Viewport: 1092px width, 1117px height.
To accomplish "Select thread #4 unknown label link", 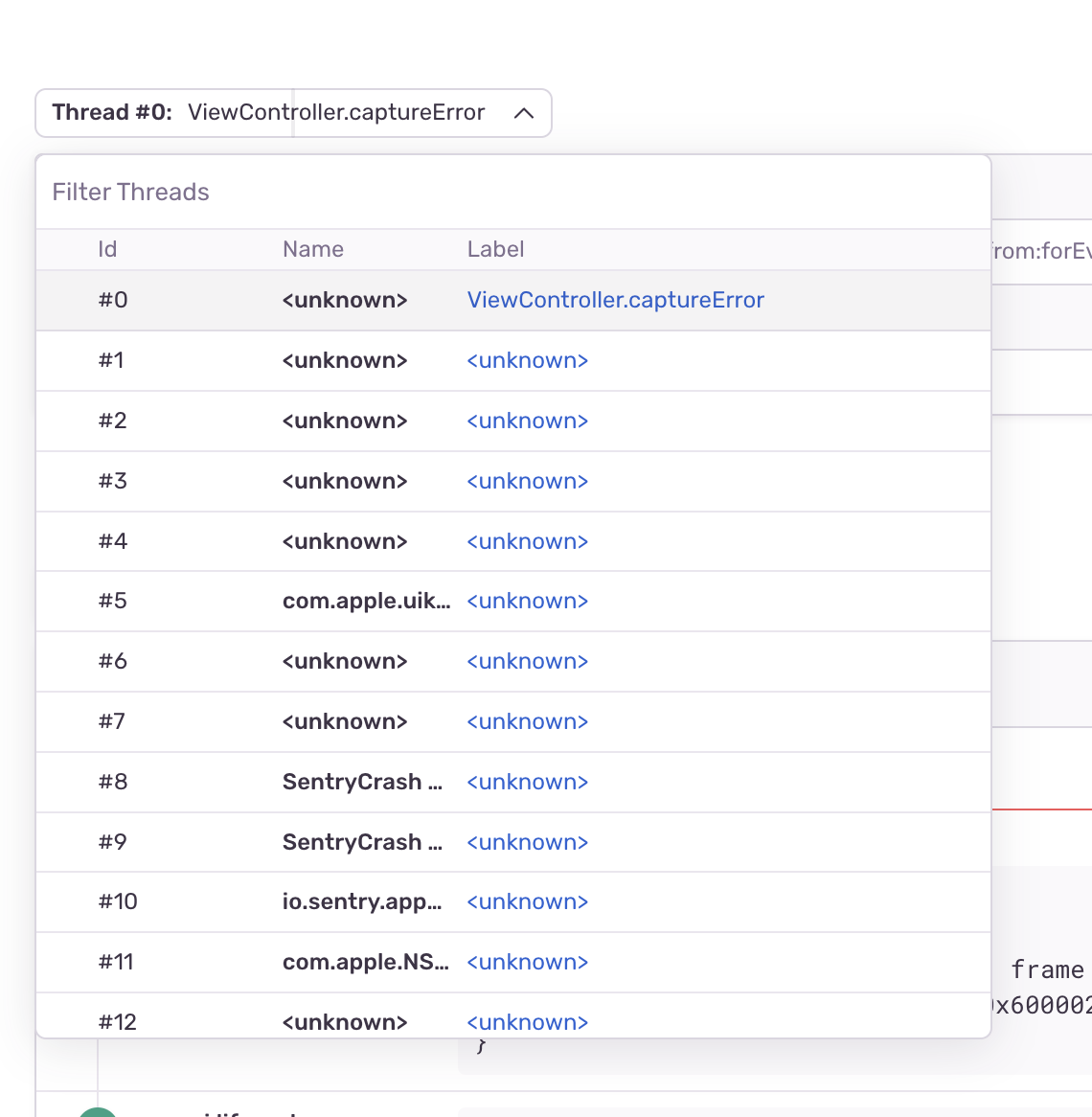I will 527,541.
